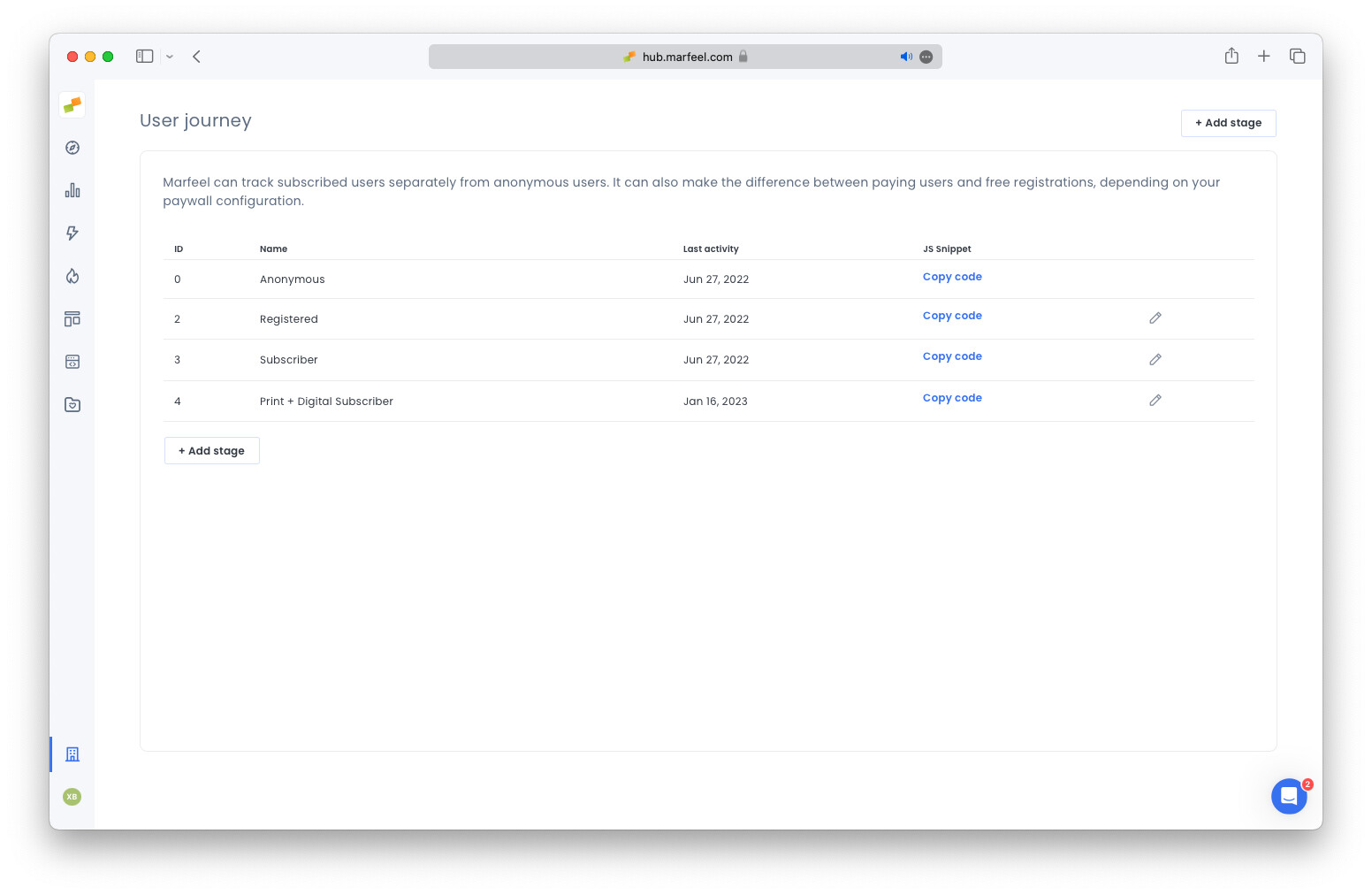Open the sidebar chevron dropdown
The height and width of the screenshot is (895, 1372).
pyautogui.click(x=170, y=57)
